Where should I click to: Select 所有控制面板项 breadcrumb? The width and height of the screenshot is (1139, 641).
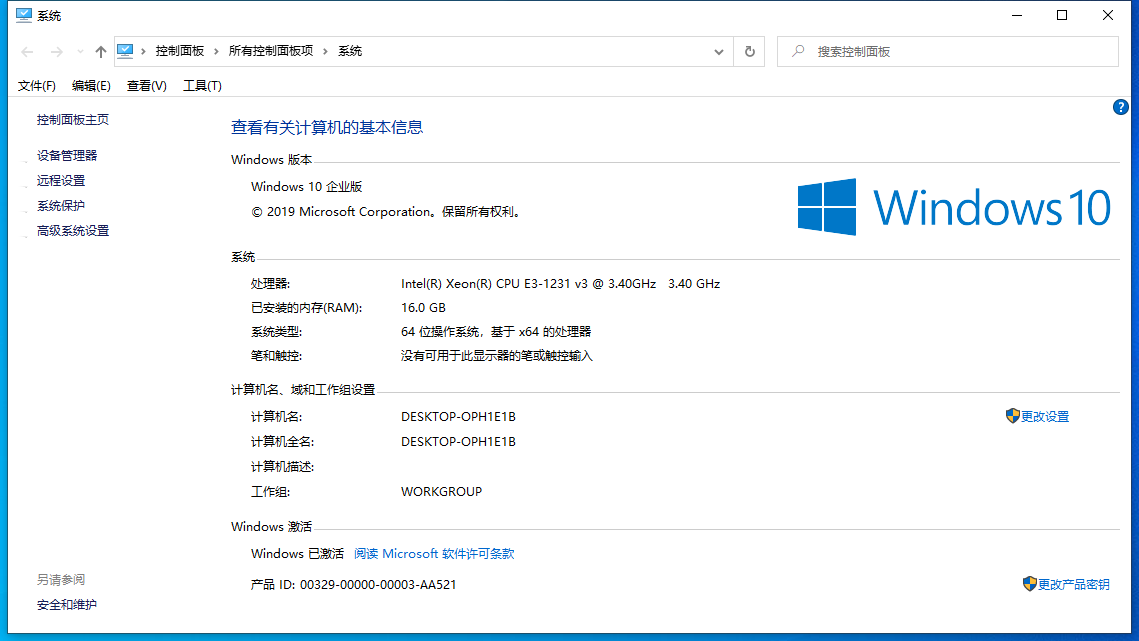click(271, 51)
